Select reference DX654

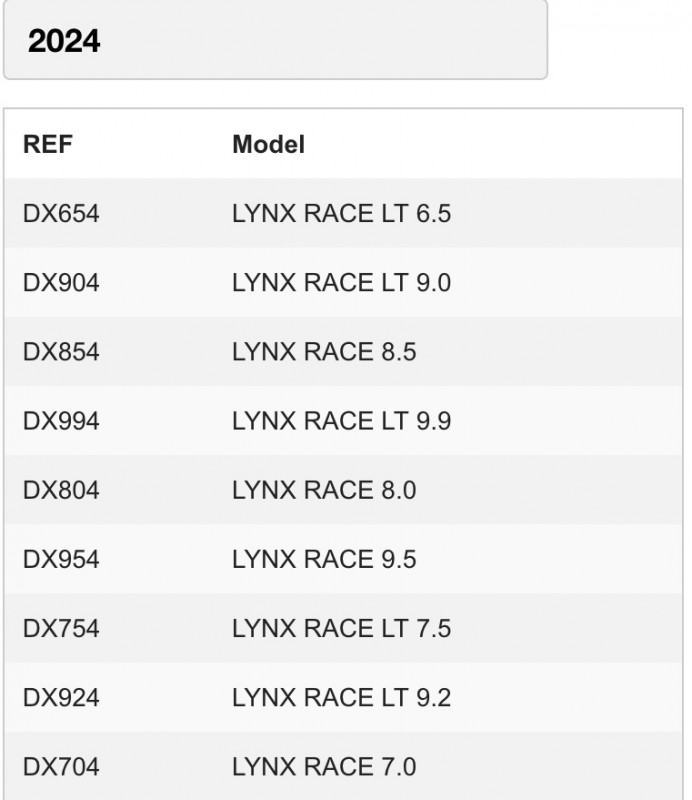61,213
